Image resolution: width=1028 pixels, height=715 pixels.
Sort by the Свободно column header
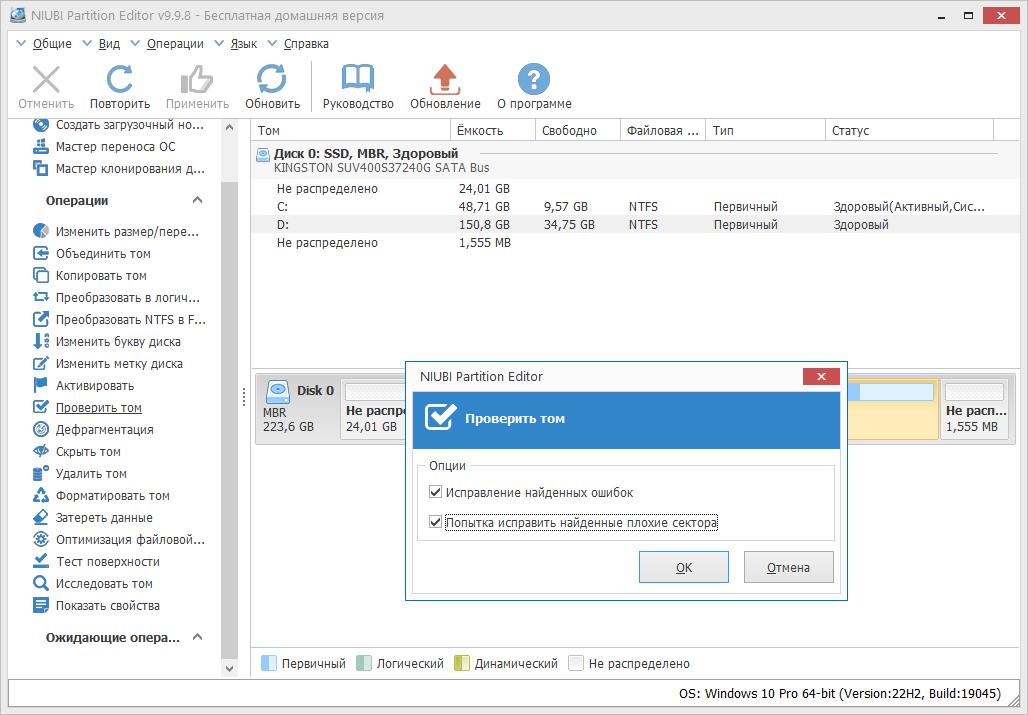pos(578,130)
